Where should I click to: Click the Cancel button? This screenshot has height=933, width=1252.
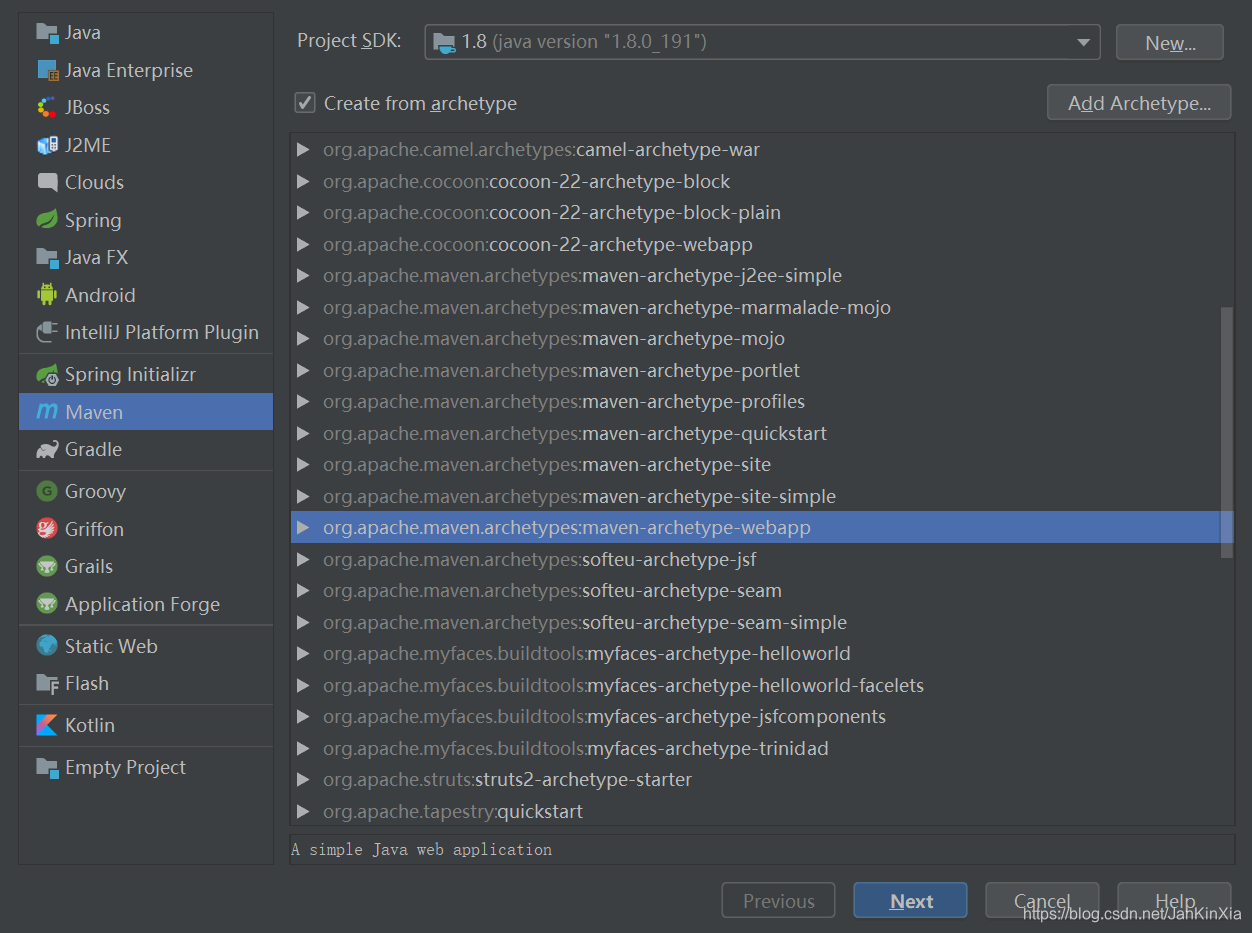(x=1042, y=900)
